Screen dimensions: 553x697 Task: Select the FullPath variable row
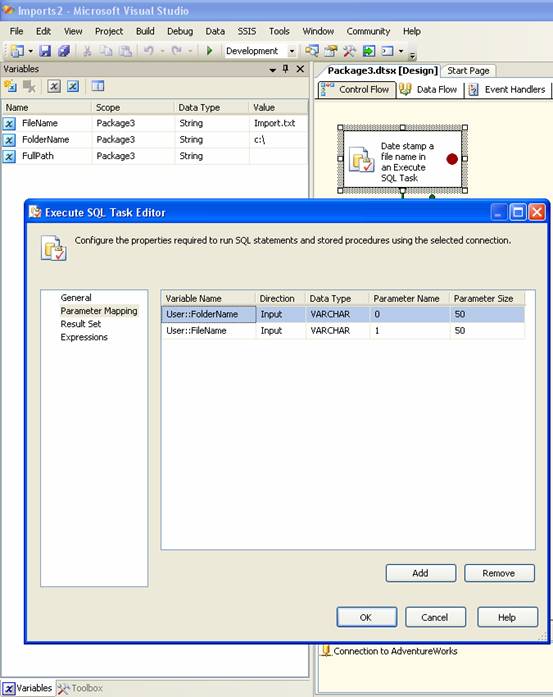pos(154,156)
